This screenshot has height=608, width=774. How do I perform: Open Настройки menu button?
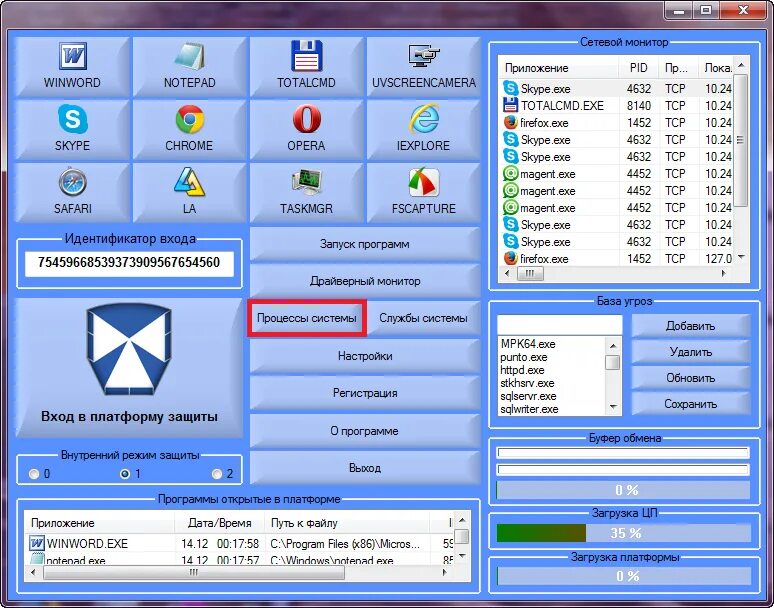tap(365, 356)
